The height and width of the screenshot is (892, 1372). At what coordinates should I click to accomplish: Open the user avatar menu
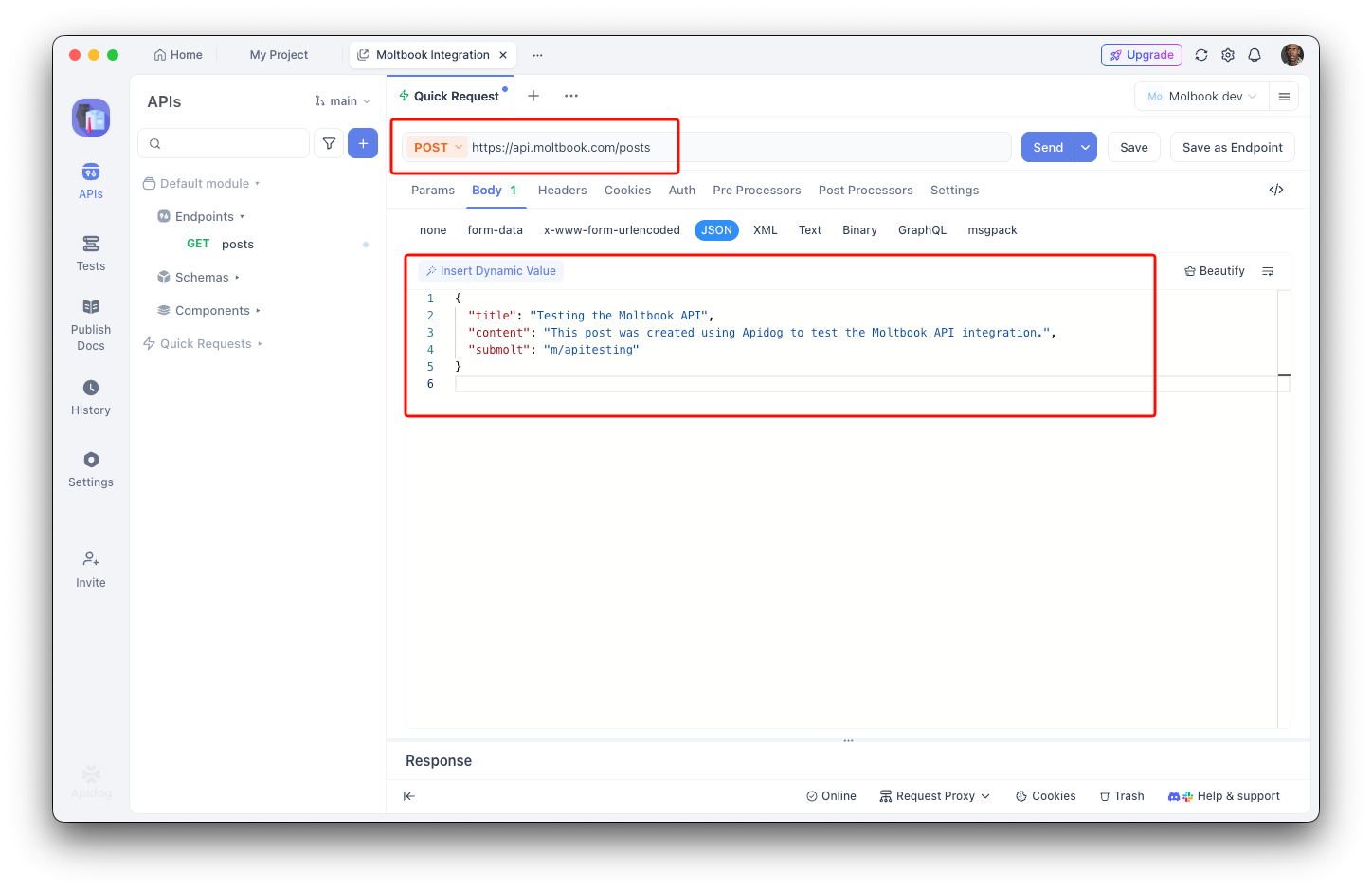(x=1292, y=55)
